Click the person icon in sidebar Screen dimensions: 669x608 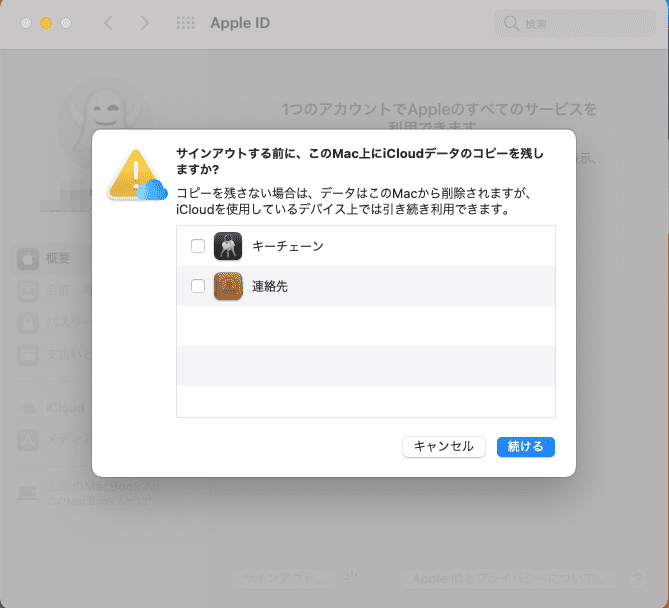(x=28, y=291)
